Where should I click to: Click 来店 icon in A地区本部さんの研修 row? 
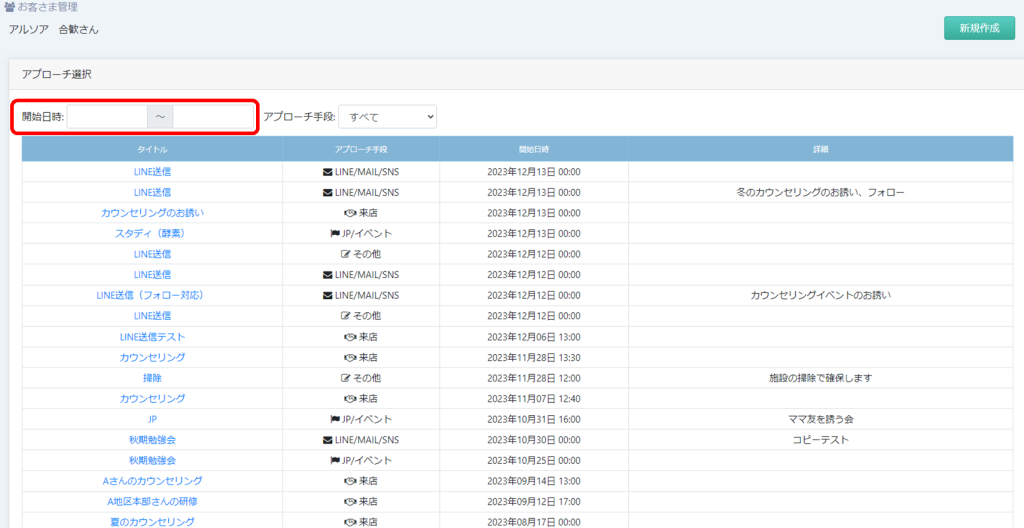[349, 501]
